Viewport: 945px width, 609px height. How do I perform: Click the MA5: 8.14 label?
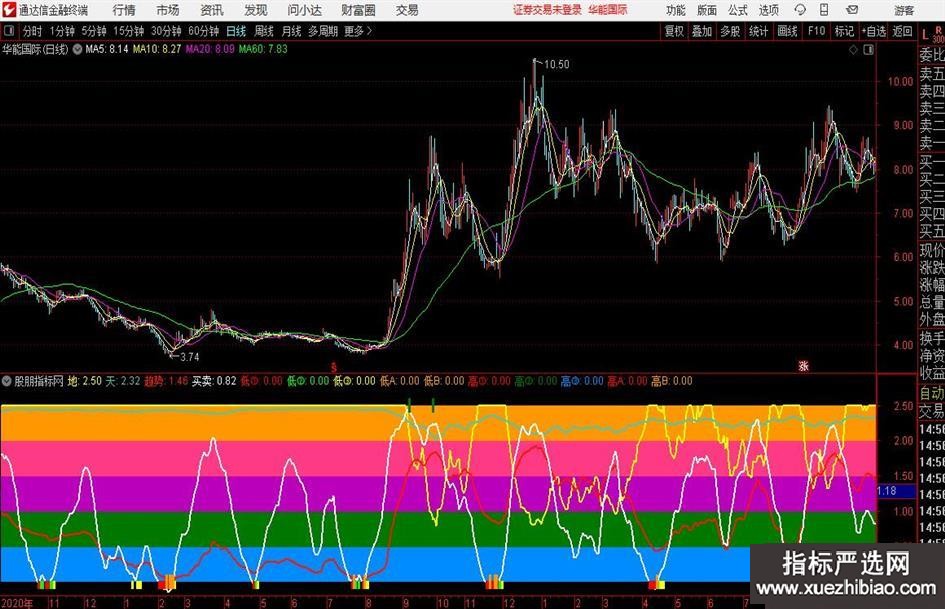[x=107, y=49]
